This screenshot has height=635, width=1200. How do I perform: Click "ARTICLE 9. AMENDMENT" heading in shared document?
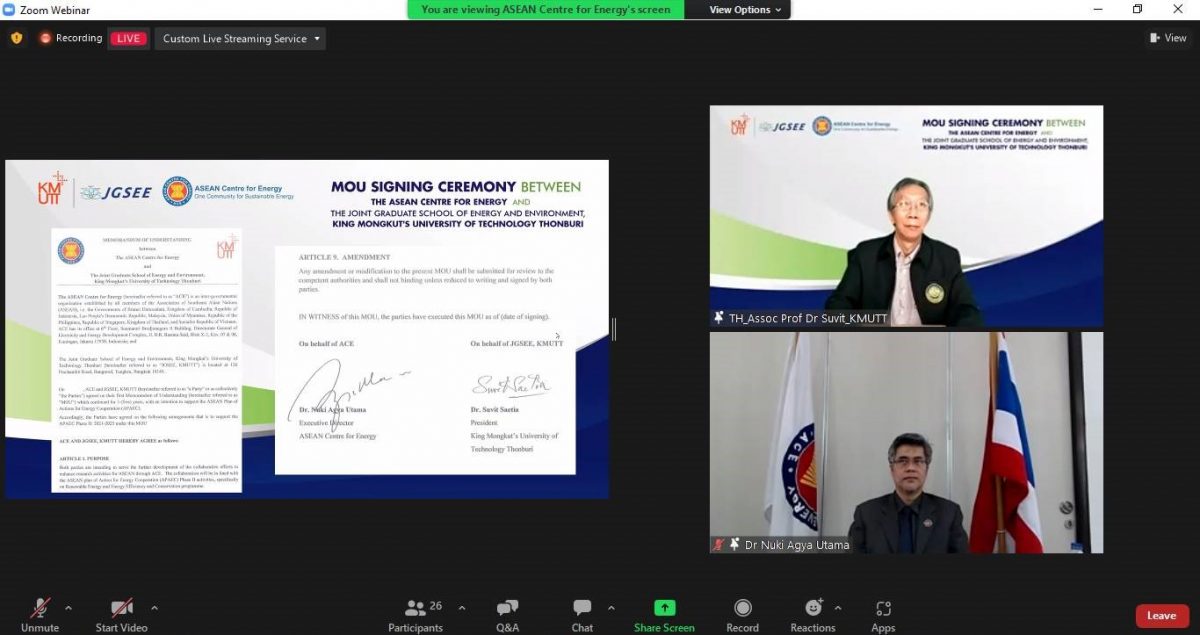click(344, 257)
